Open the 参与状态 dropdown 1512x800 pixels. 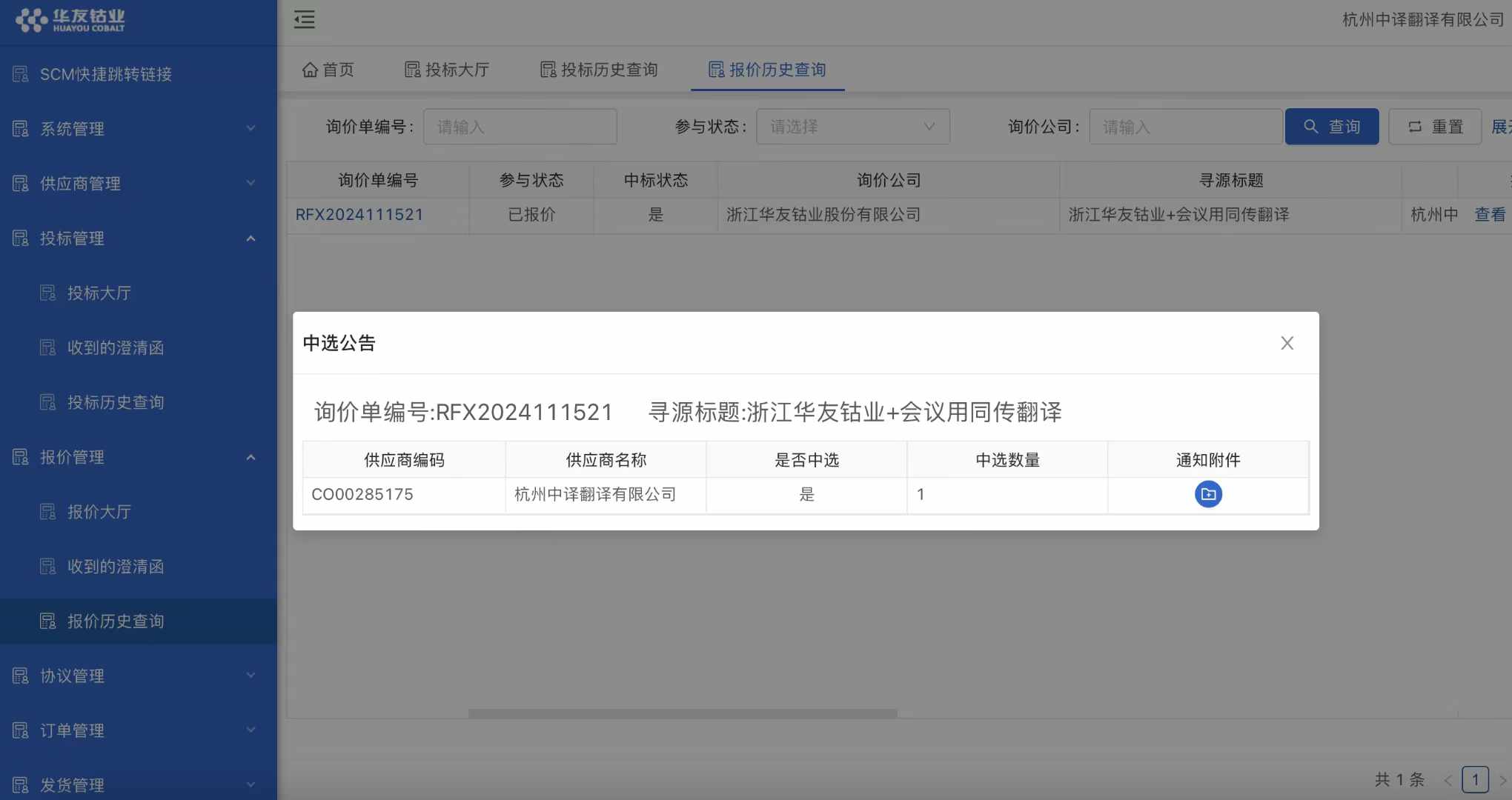853,127
